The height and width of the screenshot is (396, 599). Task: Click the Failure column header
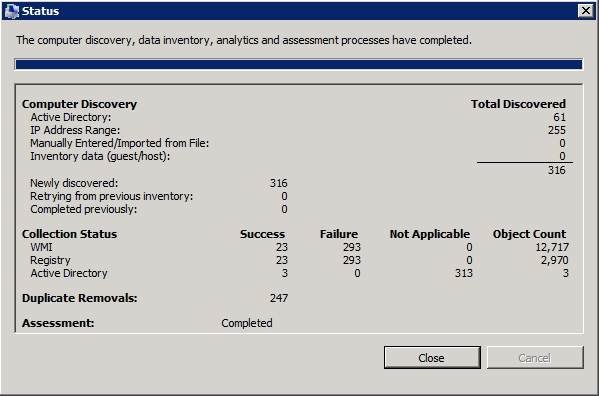click(x=339, y=234)
